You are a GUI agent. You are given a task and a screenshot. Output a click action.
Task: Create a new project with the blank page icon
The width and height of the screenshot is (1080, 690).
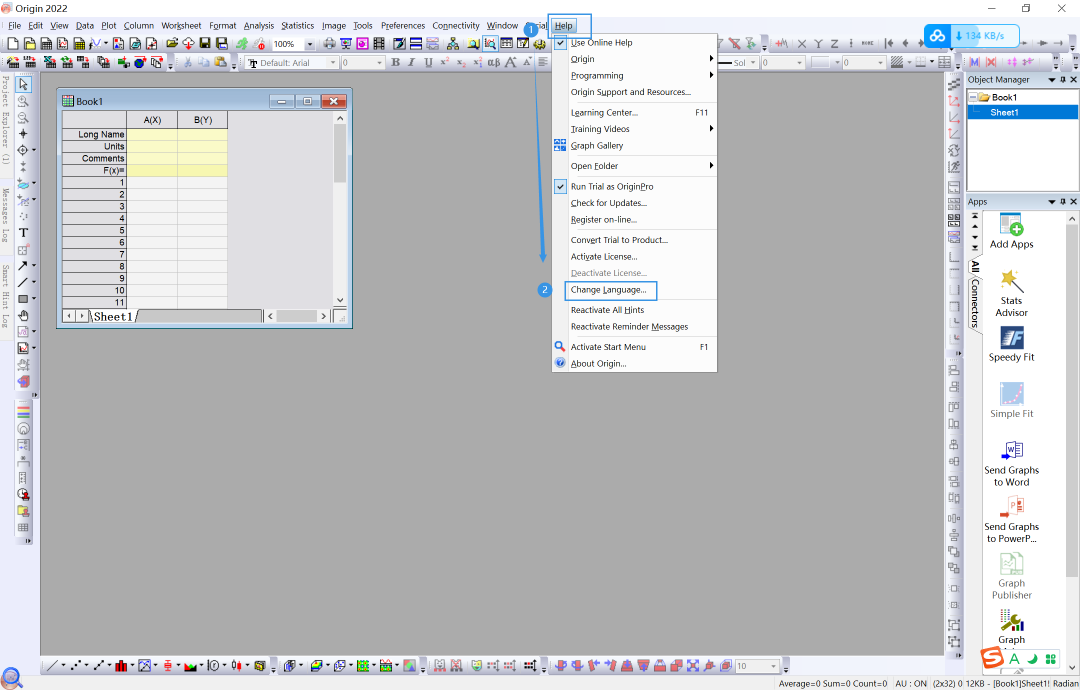click(12, 43)
